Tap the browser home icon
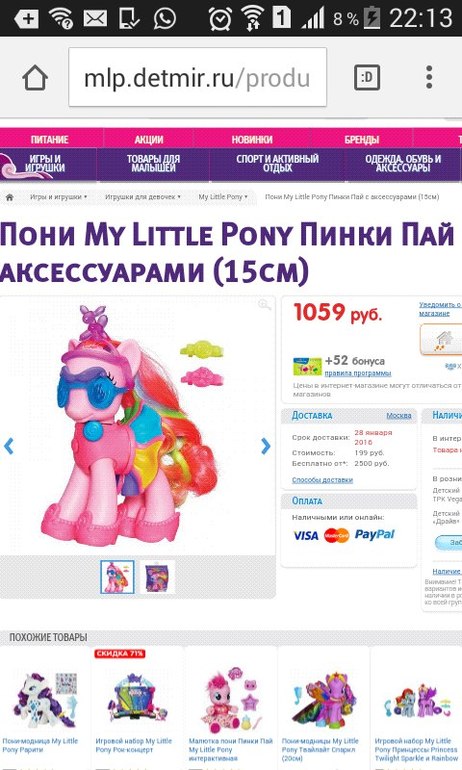 tap(35, 78)
